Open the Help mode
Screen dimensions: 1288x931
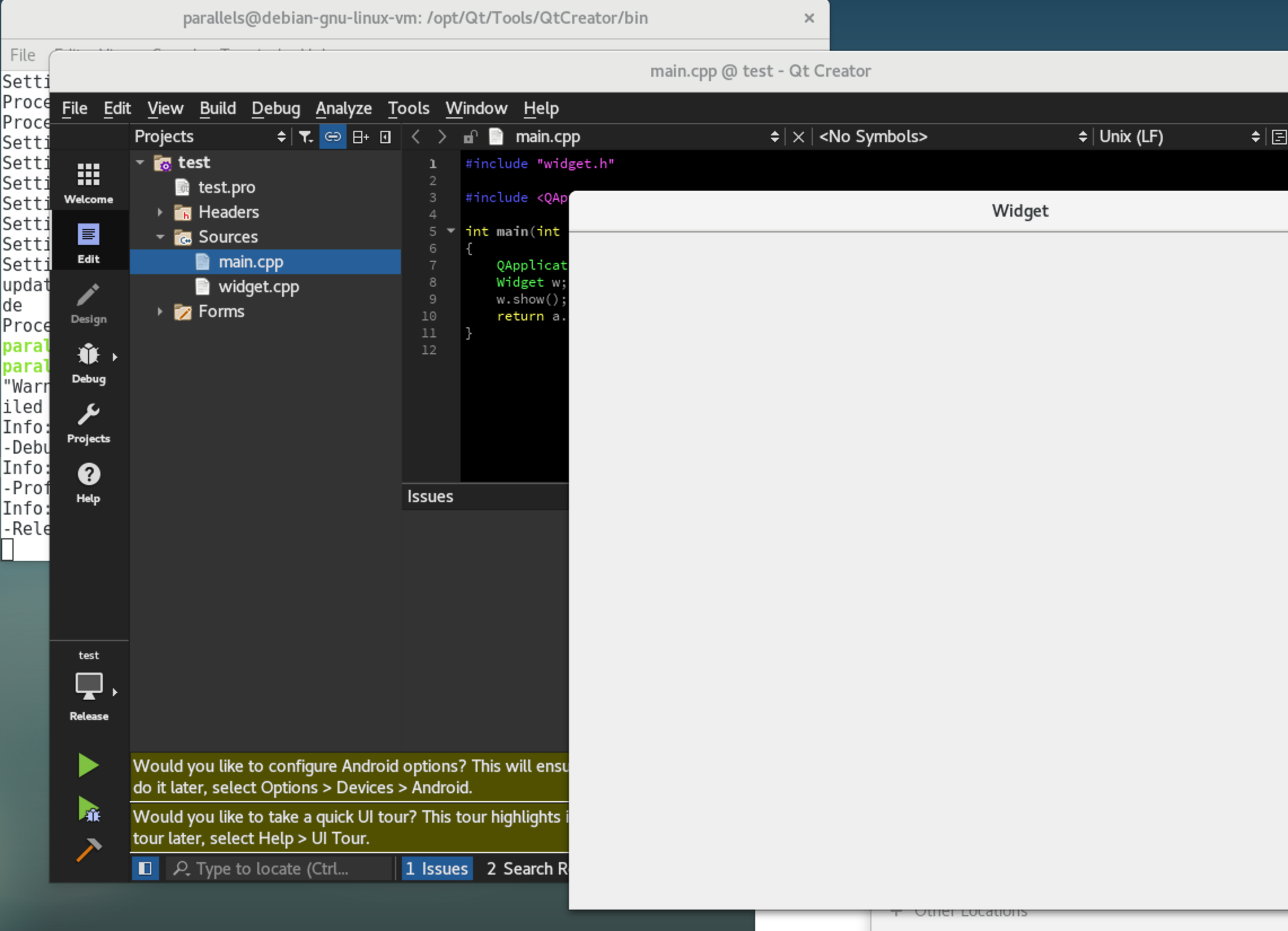click(x=89, y=481)
